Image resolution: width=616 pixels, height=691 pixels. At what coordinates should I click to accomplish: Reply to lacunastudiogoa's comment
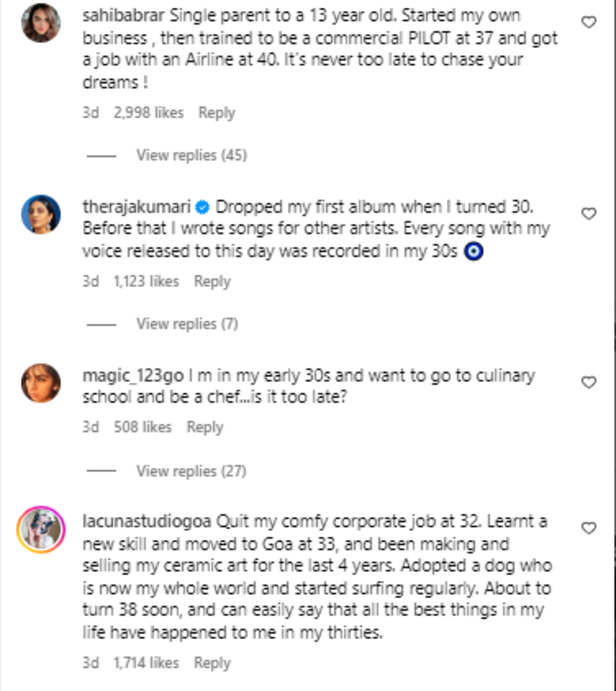212,662
